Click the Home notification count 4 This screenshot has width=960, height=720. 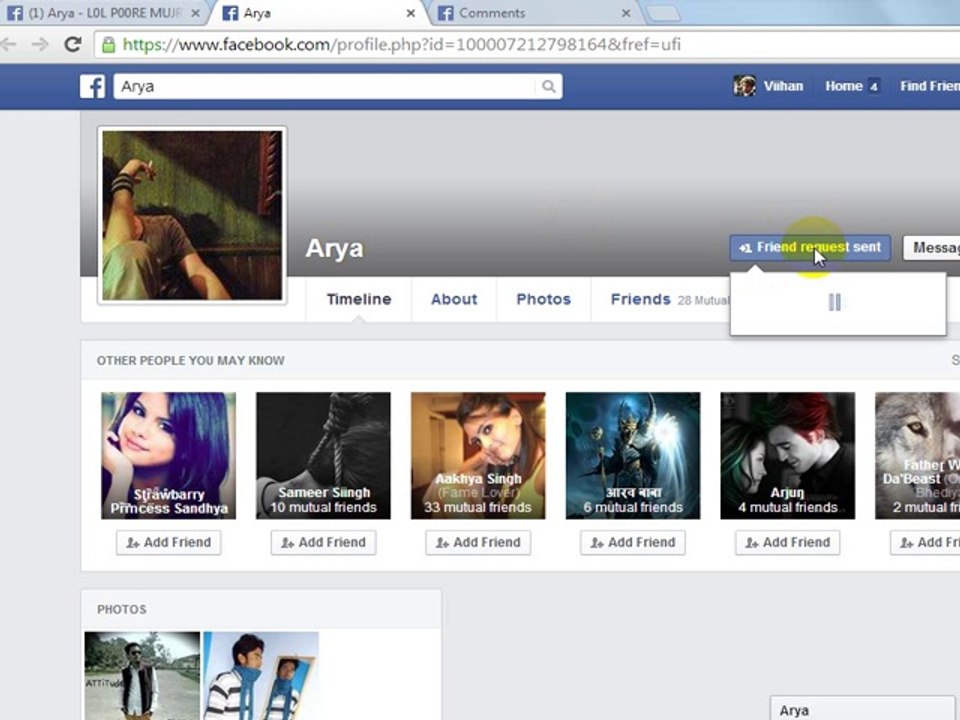(x=874, y=87)
